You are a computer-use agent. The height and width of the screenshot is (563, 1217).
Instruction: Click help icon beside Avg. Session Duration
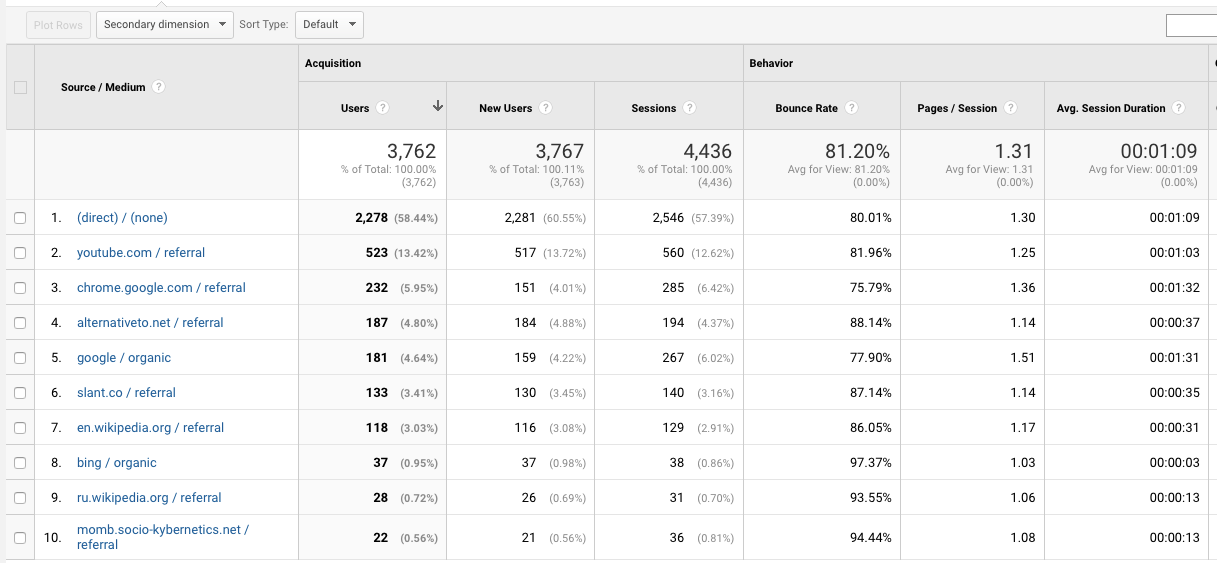[1179, 108]
